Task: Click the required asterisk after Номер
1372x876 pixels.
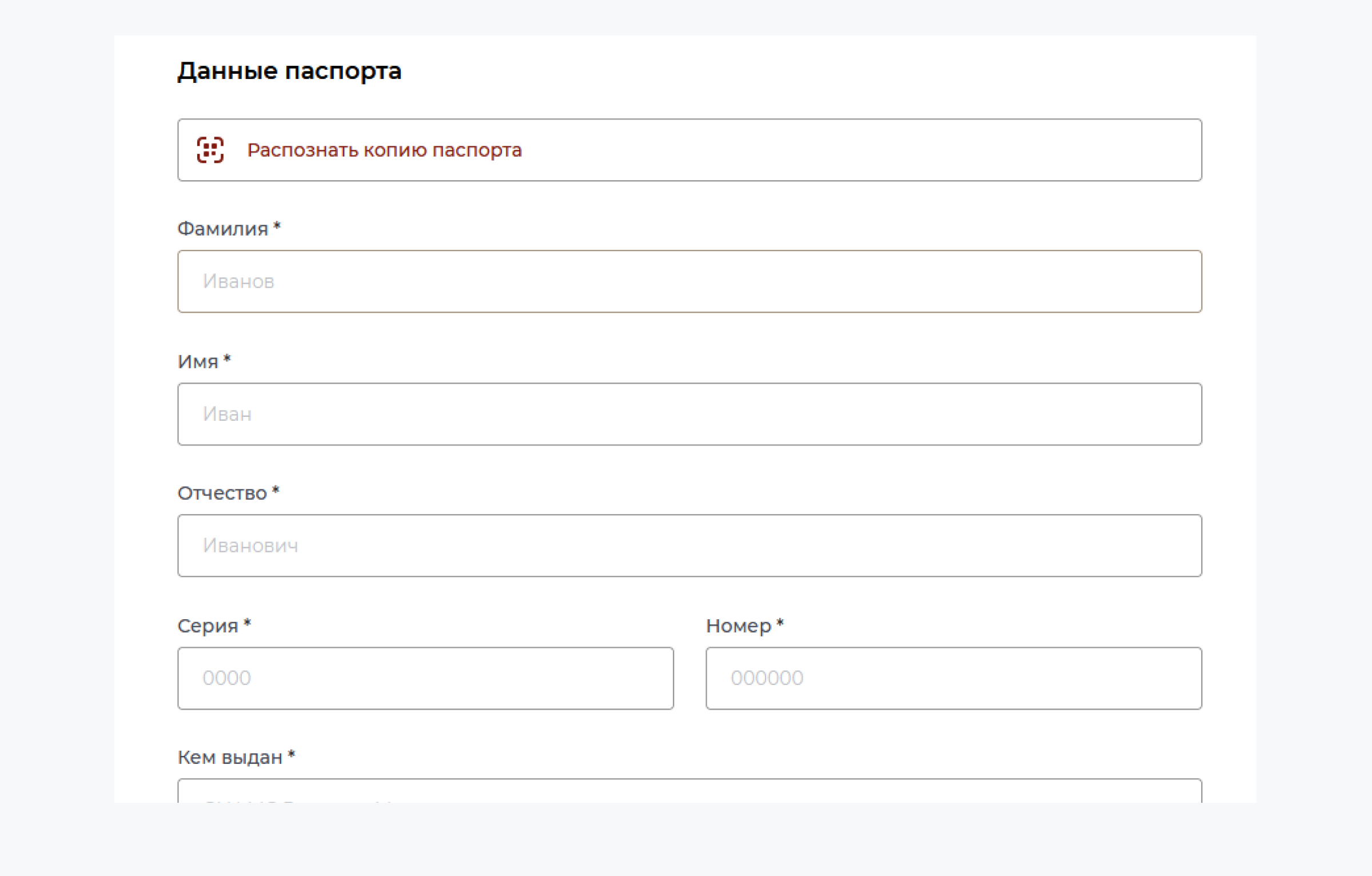Action: click(780, 623)
